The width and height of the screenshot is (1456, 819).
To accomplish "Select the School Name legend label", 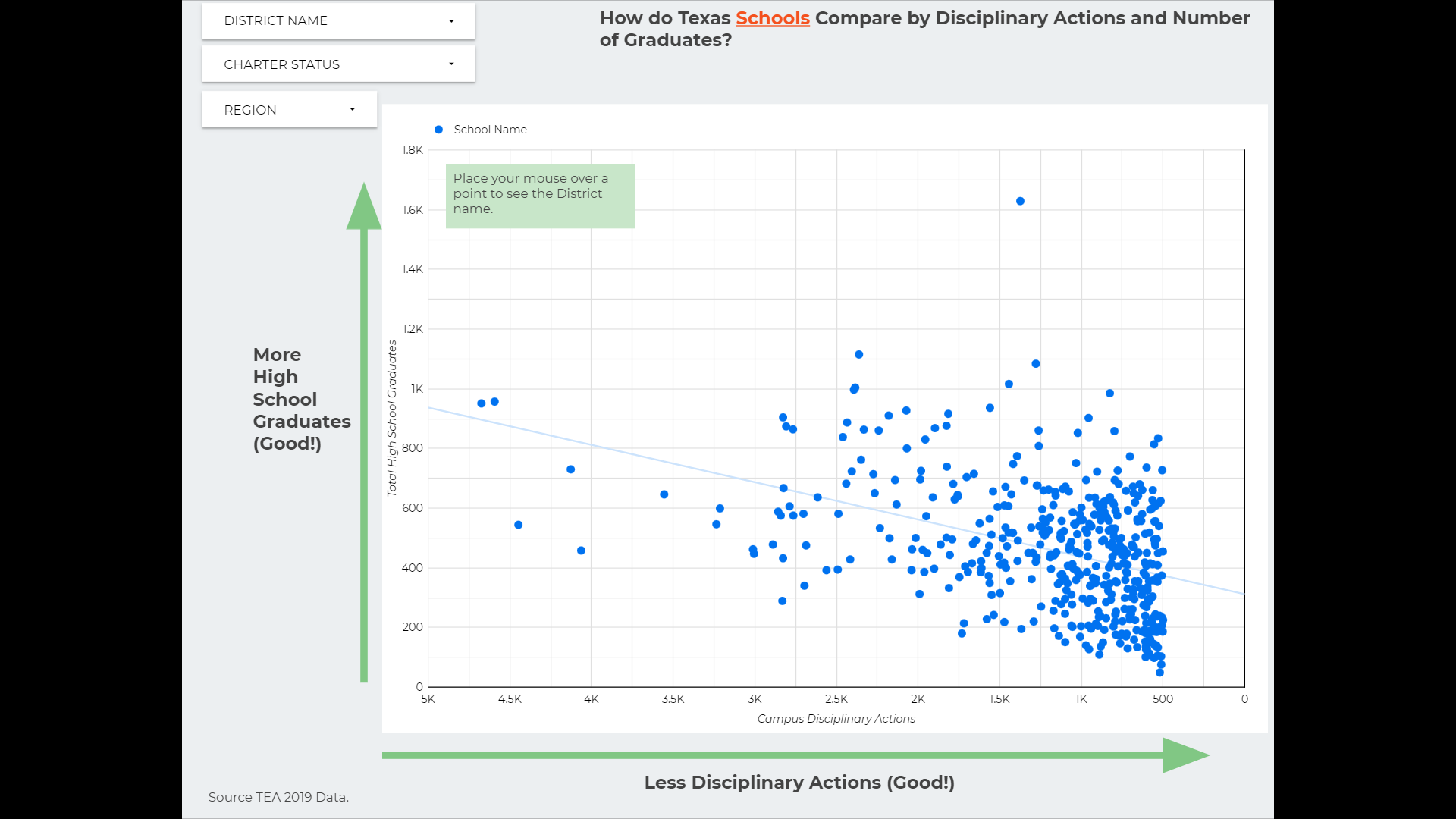I will tap(490, 130).
